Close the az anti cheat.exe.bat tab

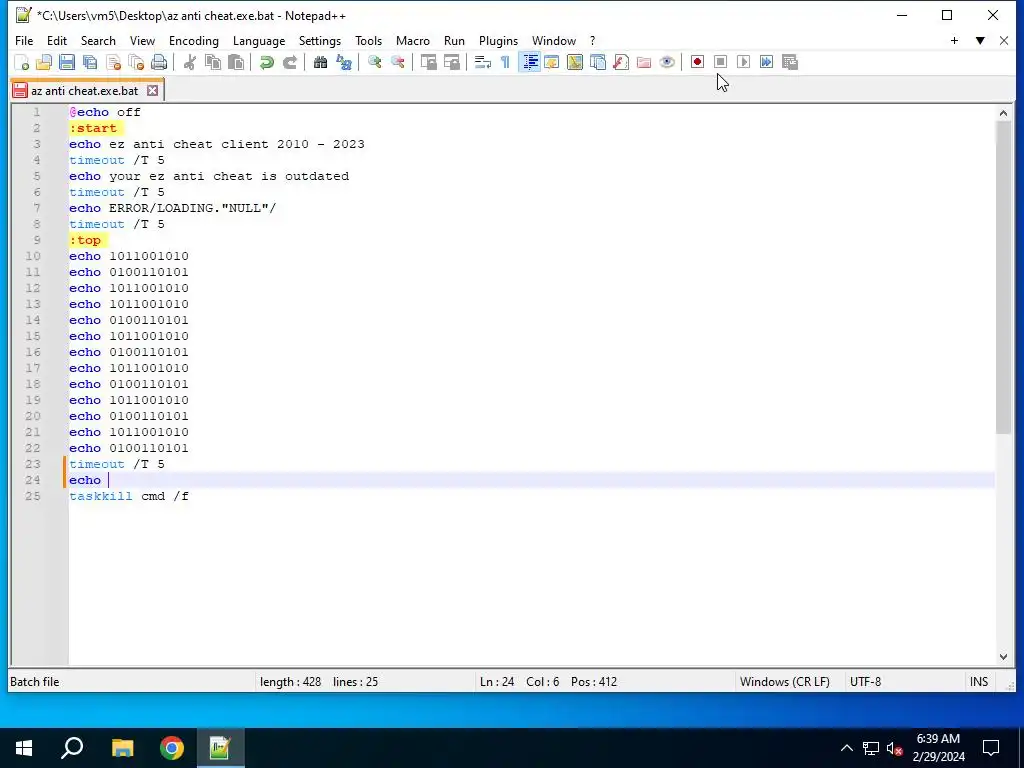(152, 90)
